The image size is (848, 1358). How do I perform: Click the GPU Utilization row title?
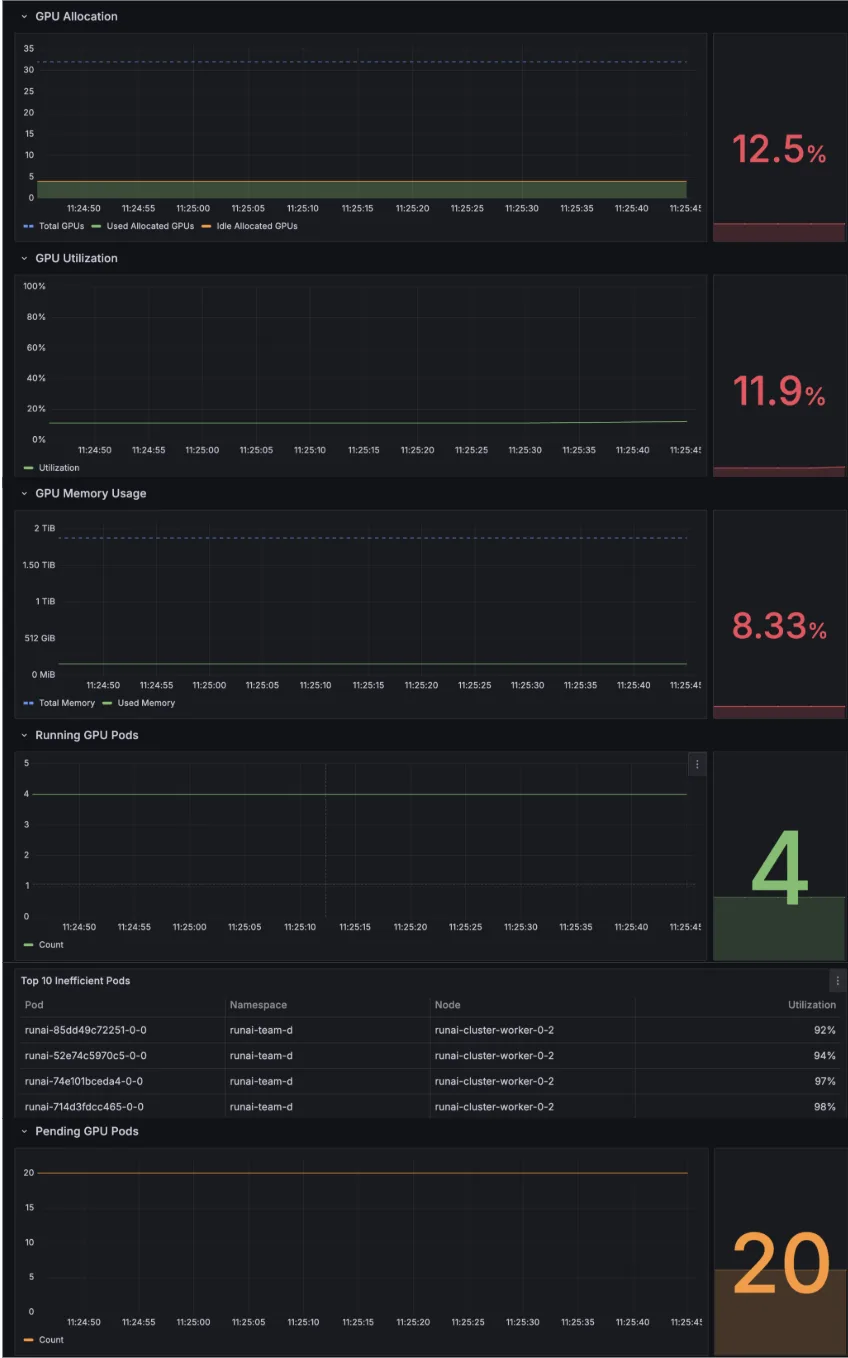coord(76,258)
